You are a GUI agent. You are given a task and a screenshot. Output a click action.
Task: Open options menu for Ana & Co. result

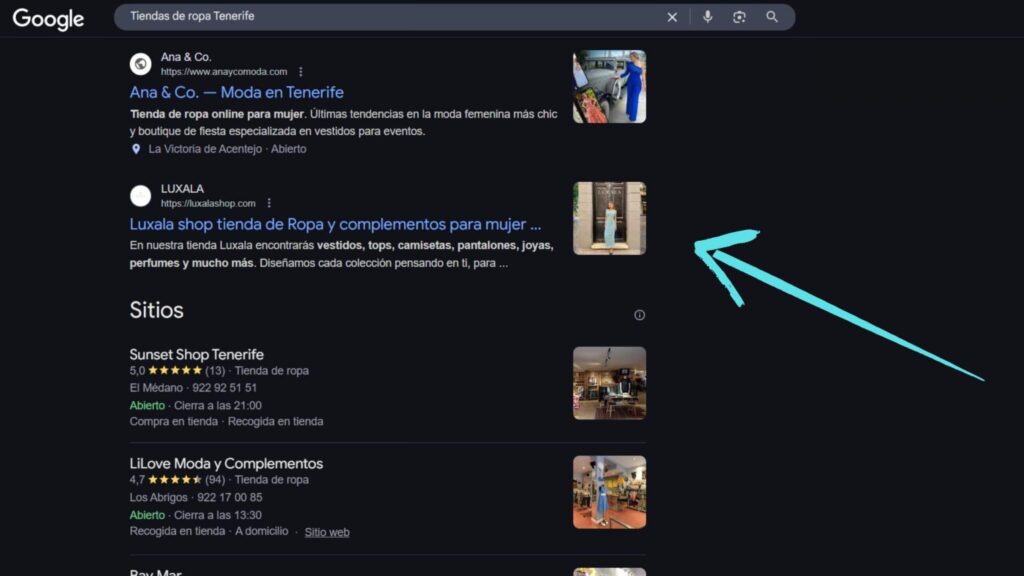pyautogui.click(x=300, y=72)
